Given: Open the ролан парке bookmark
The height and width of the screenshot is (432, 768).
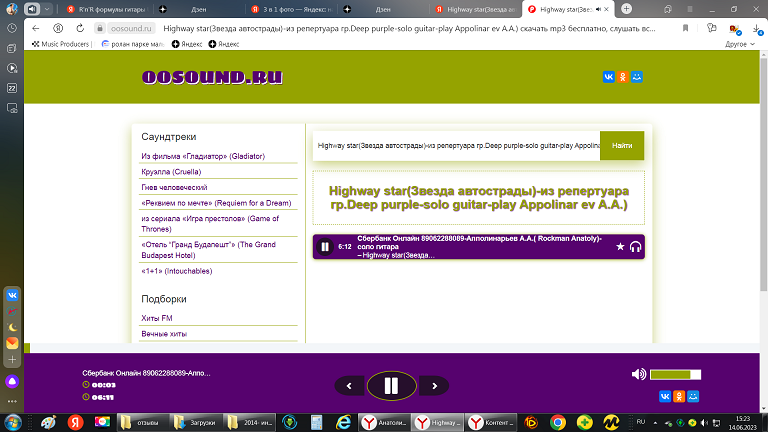Looking at the screenshot, I should (133, 44).
